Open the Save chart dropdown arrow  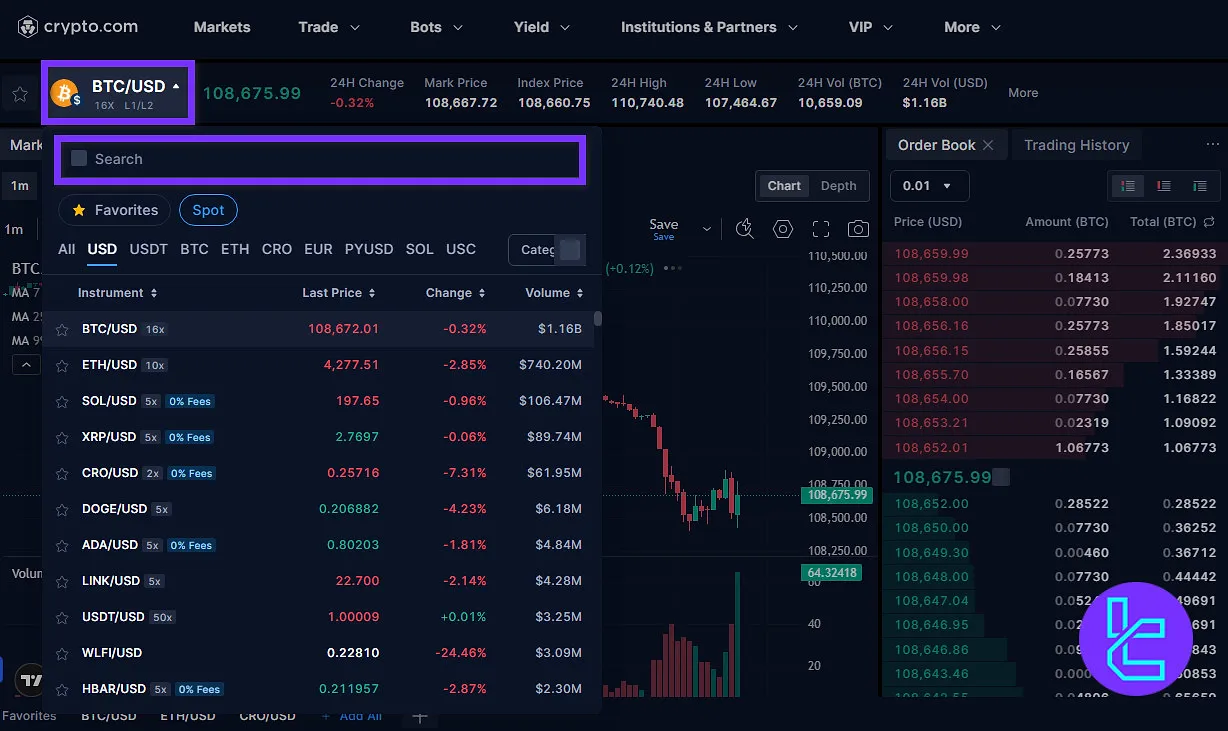tap(707, 228)
